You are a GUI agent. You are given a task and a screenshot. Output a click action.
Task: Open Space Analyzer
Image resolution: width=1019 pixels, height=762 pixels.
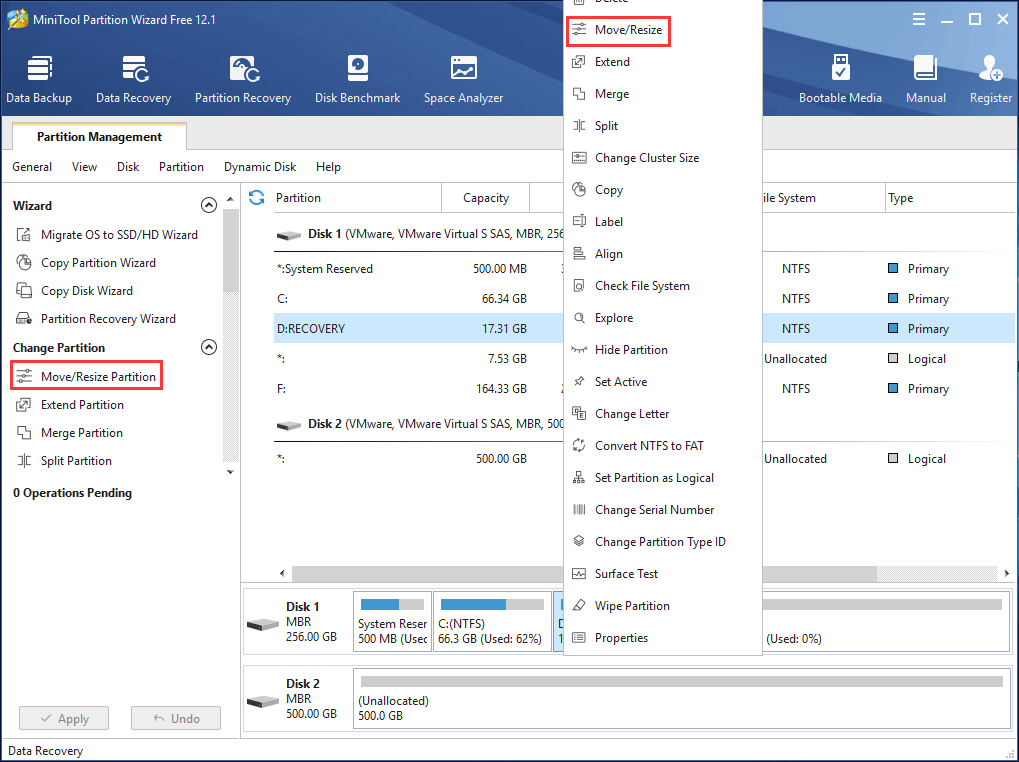(463, 79)
